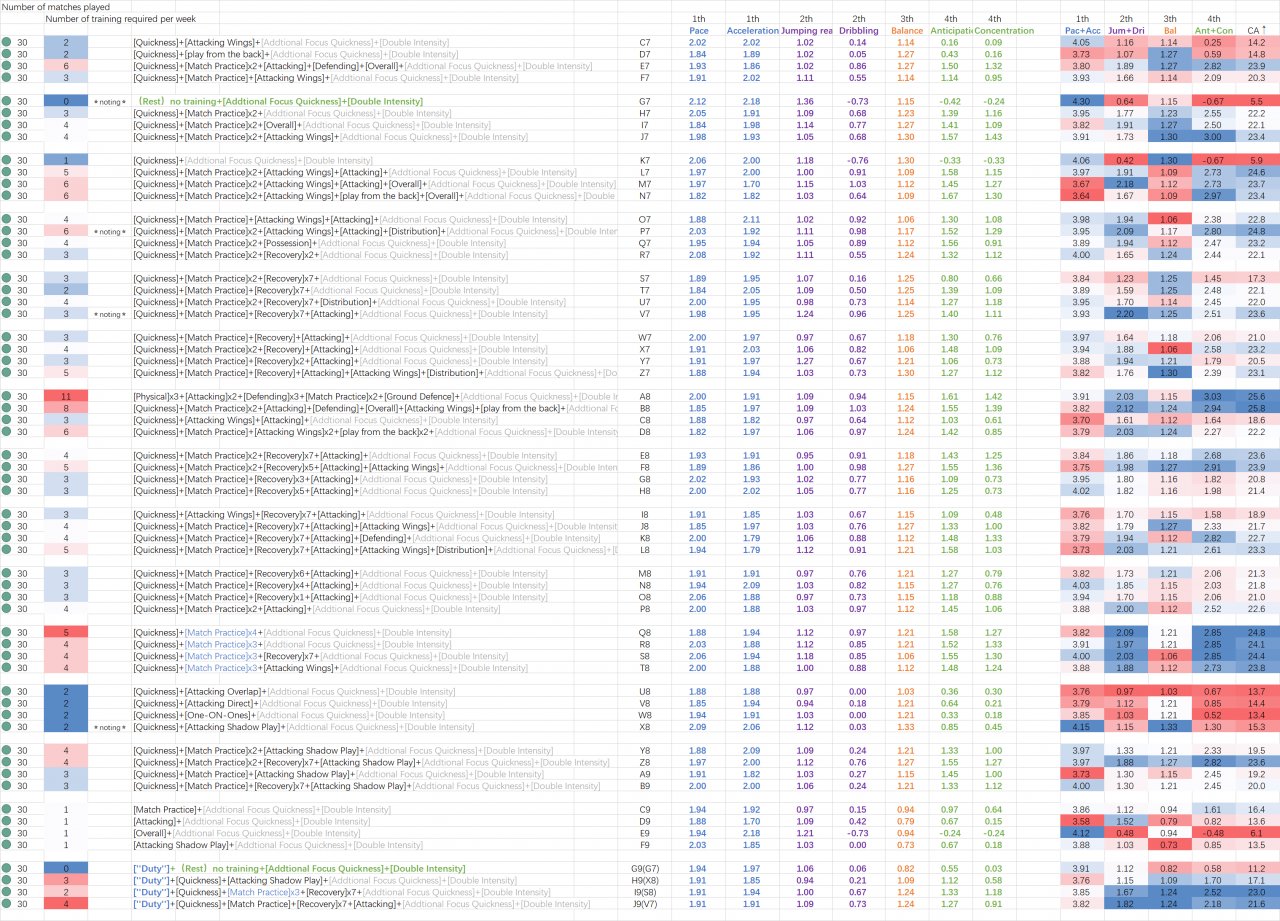
Task: Click the "Jum+Dri" column header
Action: pos(1126,31)
